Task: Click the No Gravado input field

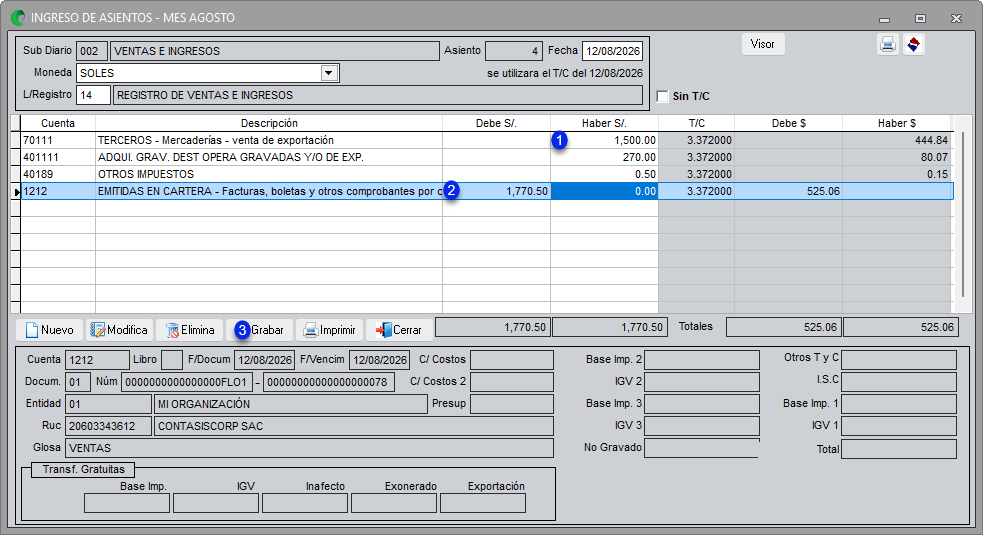Action: 702,448
